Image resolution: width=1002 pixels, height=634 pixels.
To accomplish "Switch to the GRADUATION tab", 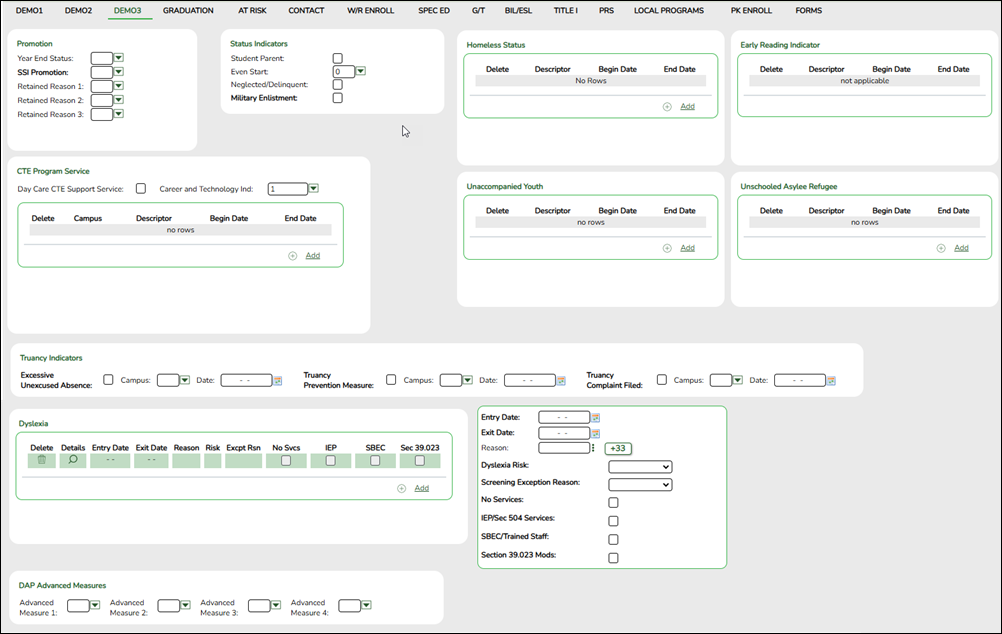I will click(188, 10).
